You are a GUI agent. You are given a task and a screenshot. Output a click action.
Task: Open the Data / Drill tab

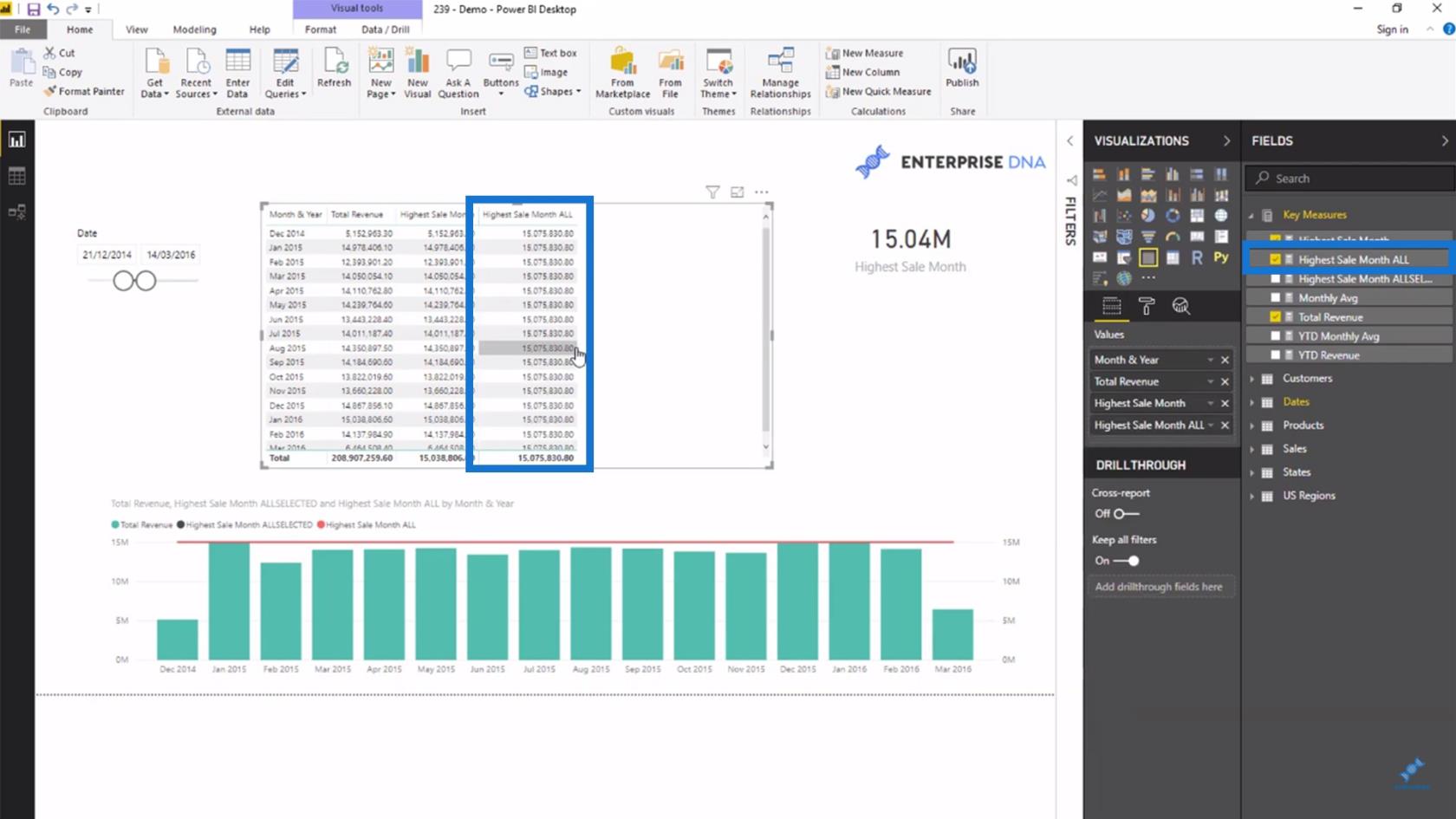point(386,29)
